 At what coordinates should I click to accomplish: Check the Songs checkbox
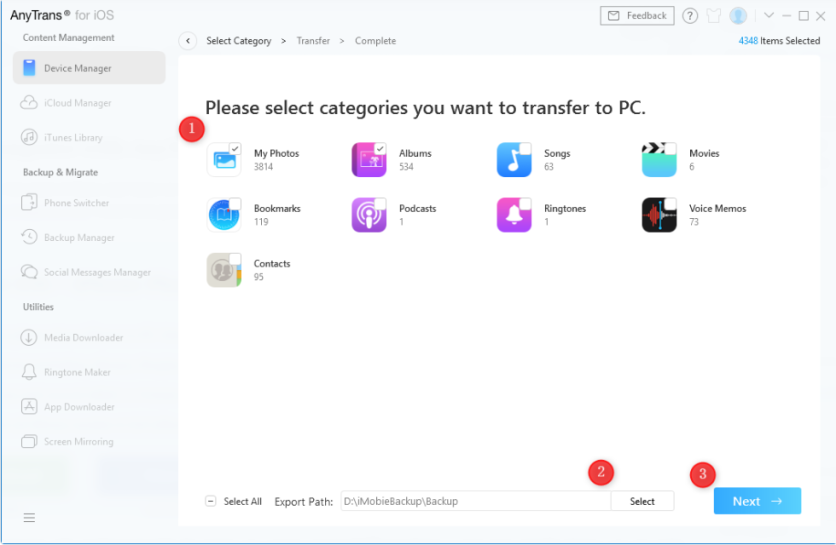coord(525,149)
